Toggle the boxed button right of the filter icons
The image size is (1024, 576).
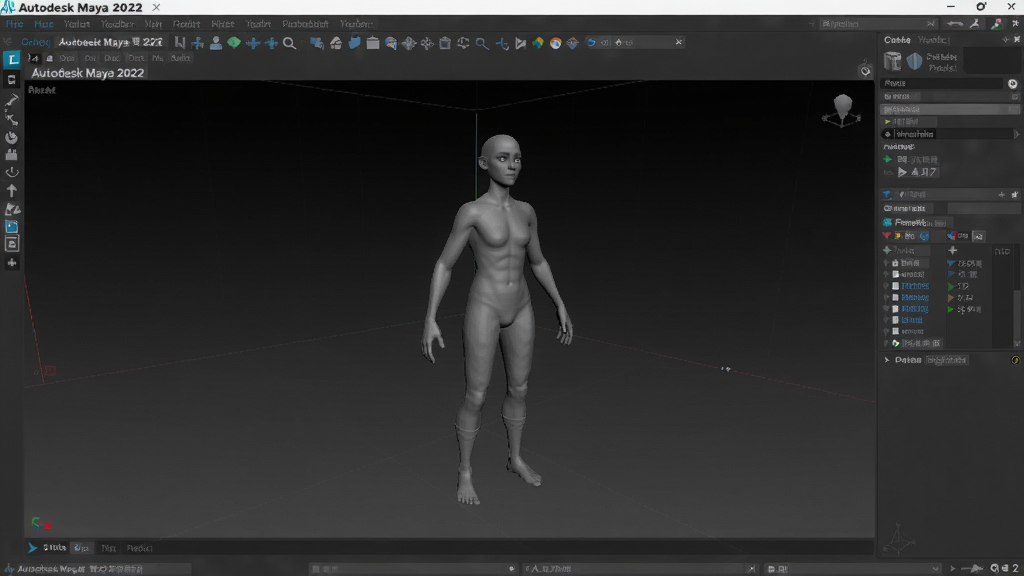[x=978, y=236]
